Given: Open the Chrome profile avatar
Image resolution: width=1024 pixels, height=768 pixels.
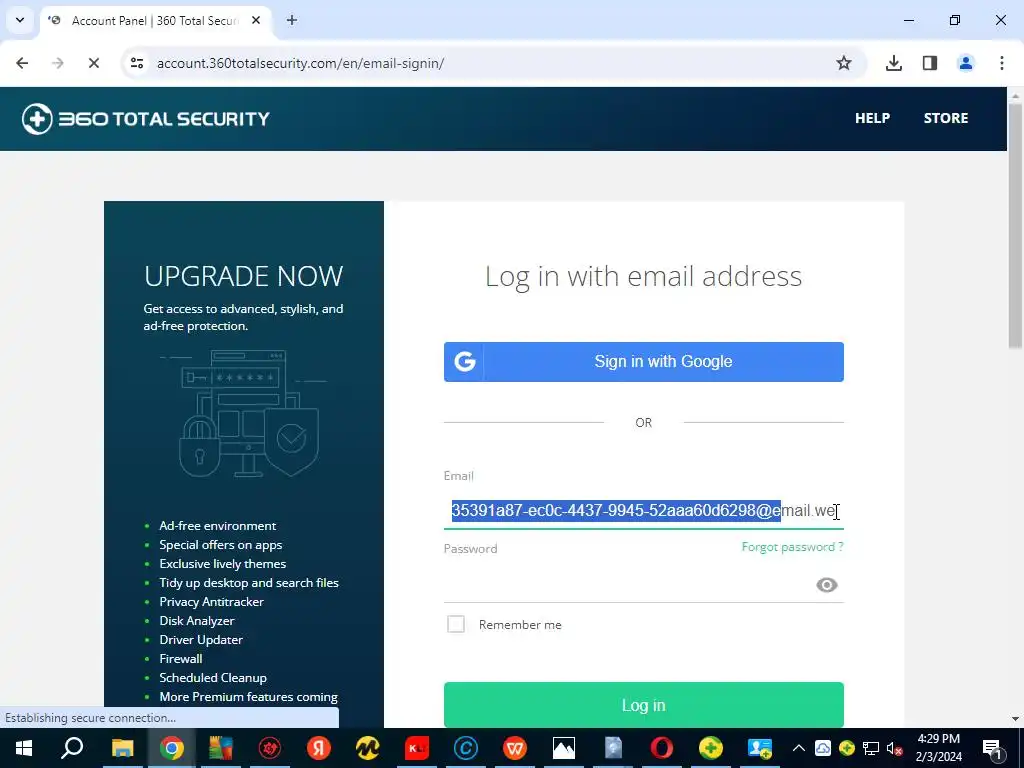Looking at the screenshot, I should pyautogui.click(x=965, y=63).
